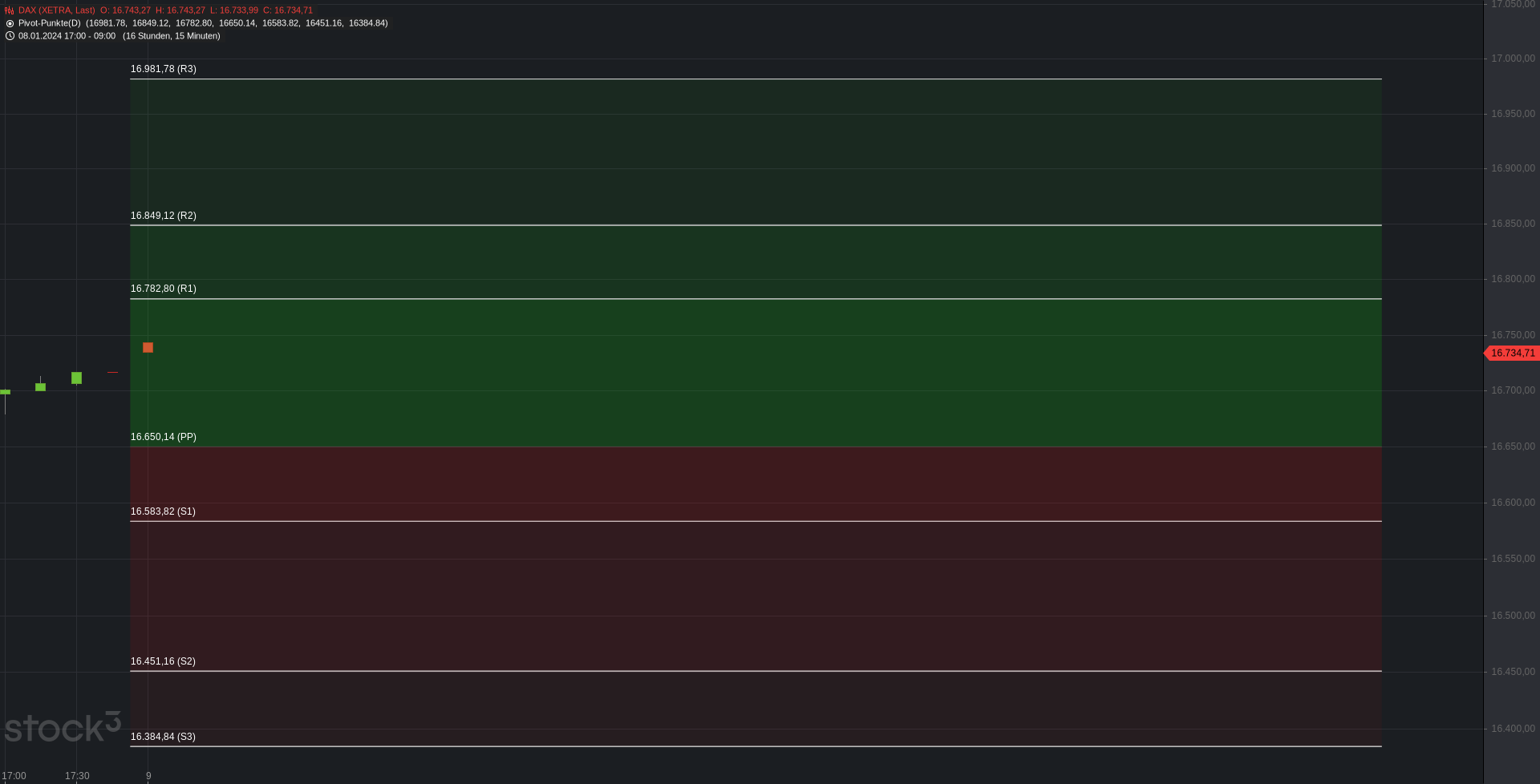
Task: Click the candlestick icon beside DAX
Action: pos(10,10)
